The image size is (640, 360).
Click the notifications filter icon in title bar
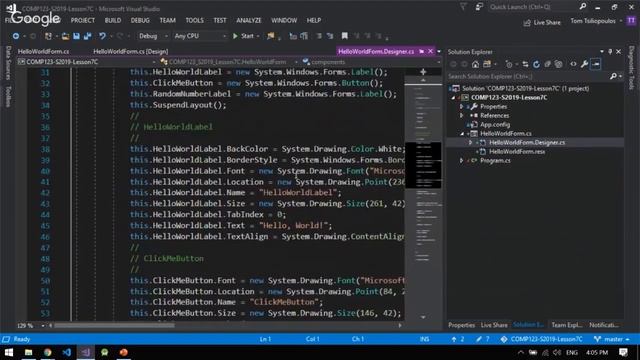[463, 7]
